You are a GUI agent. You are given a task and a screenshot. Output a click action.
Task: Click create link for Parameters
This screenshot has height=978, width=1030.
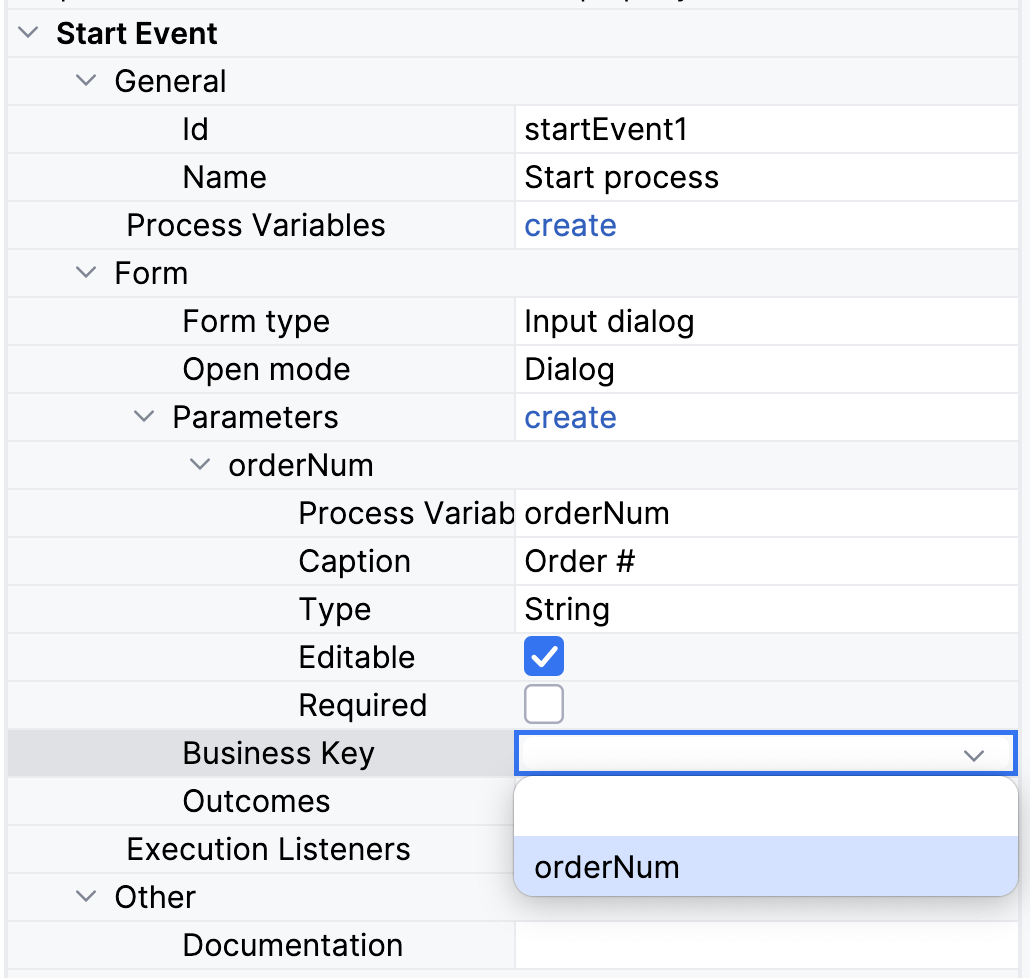point(570,418)
